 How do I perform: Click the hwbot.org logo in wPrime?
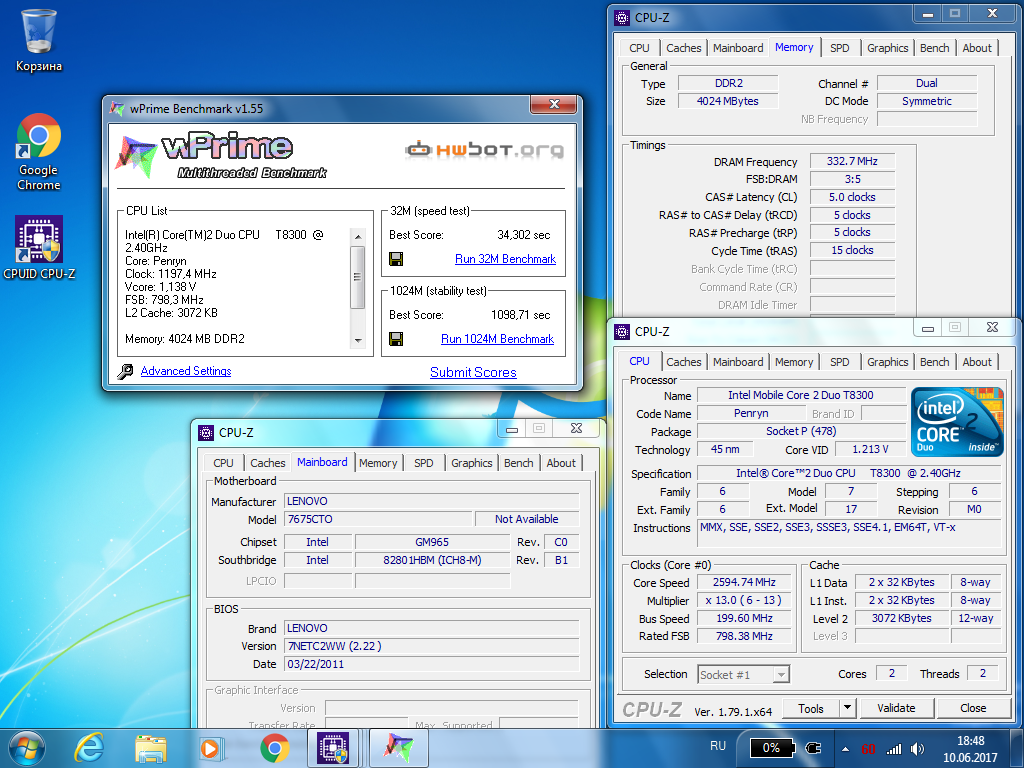(x=484, y=150)
